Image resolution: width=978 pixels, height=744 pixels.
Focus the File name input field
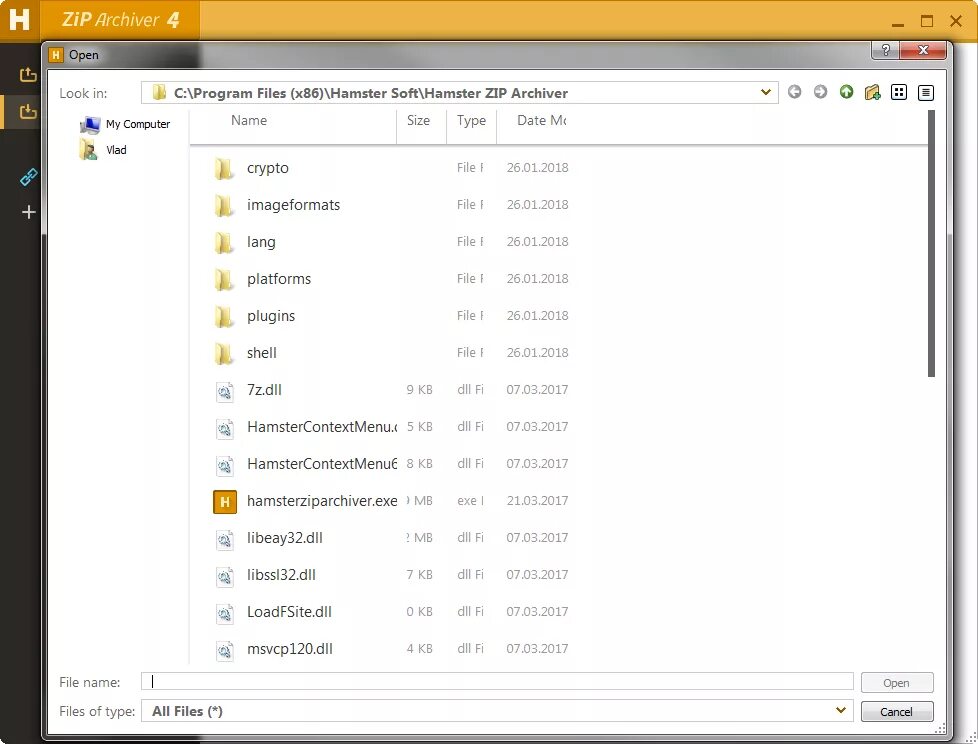click(x=497, y=682)
